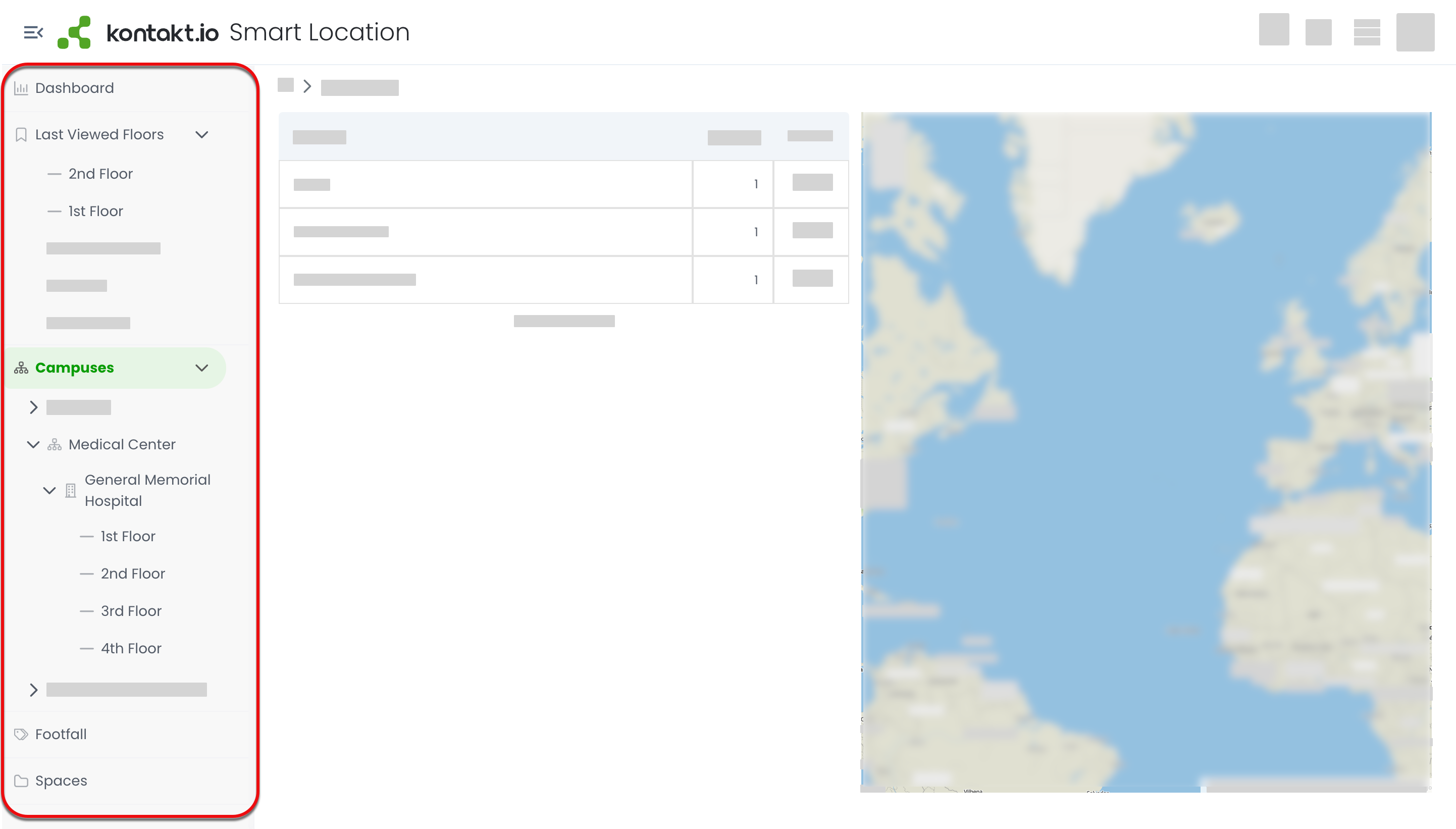Click the world map view
This screenshot has width=1456, height=829.
pos(1145,452)
